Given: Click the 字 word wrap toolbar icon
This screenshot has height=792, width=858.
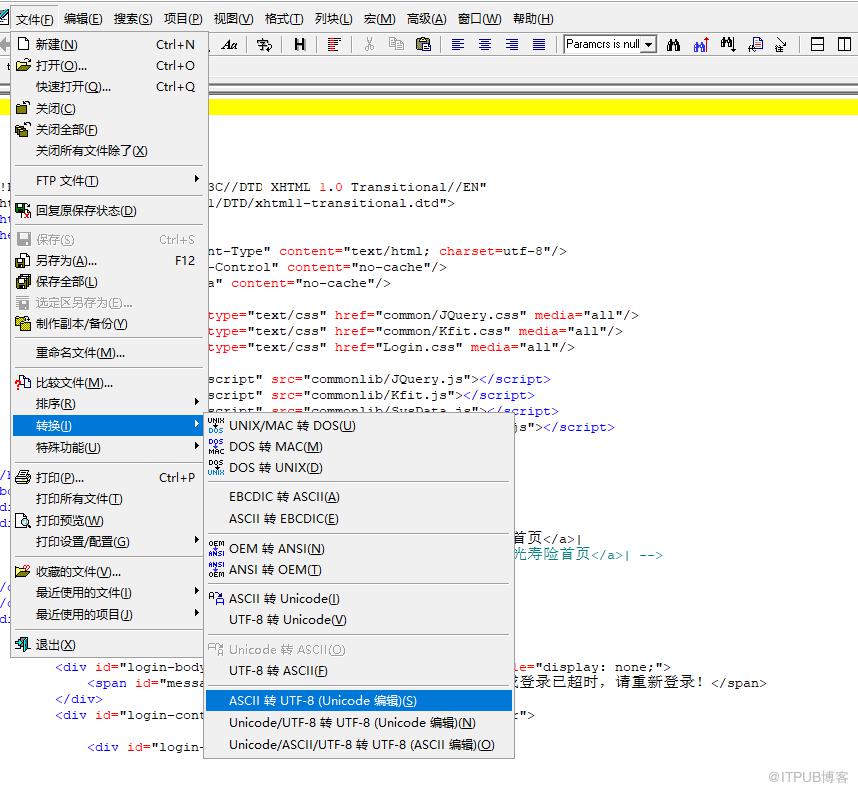Looking at the screenshot, I should 264,44.
